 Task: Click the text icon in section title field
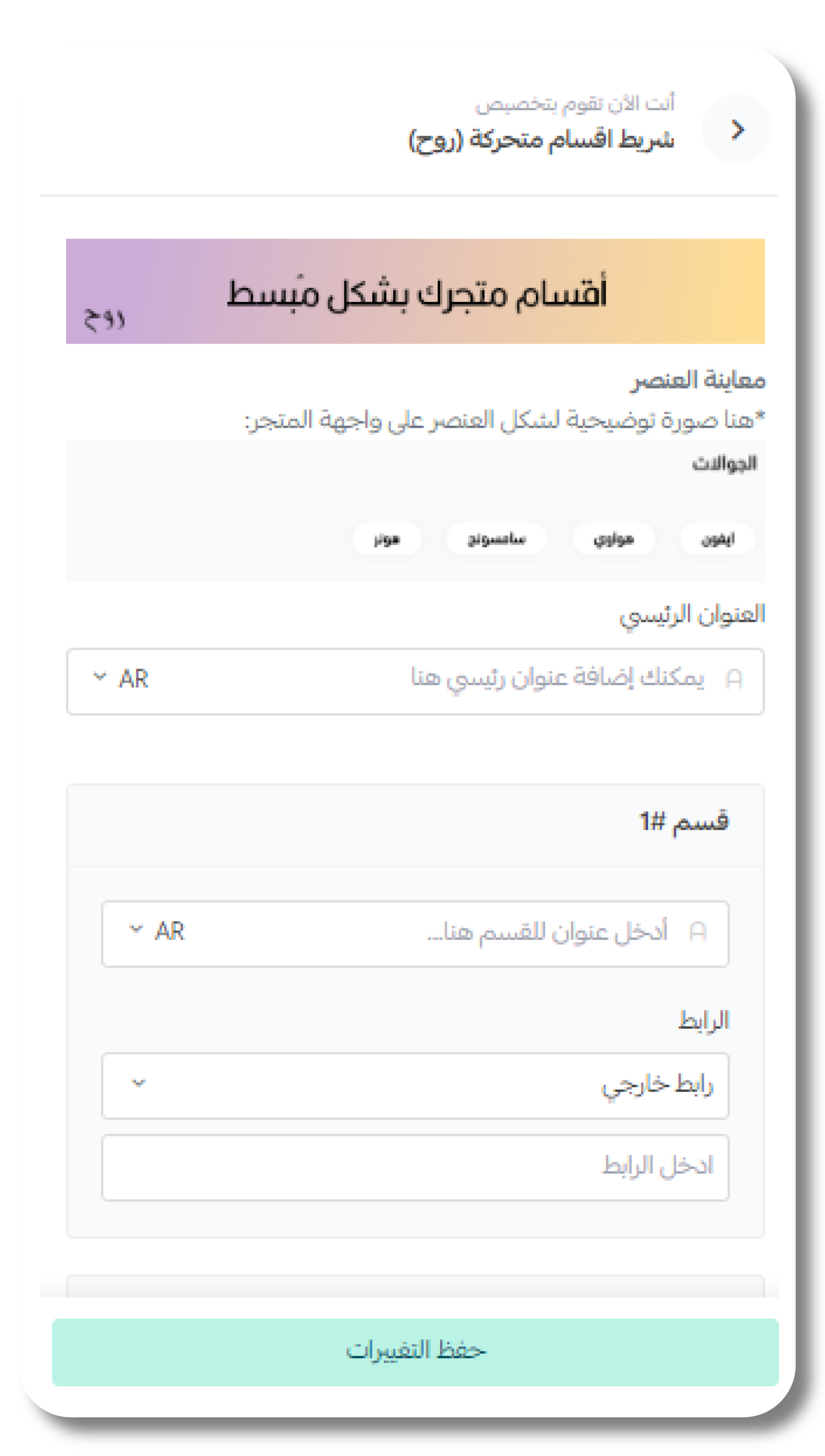pos(698,931)
